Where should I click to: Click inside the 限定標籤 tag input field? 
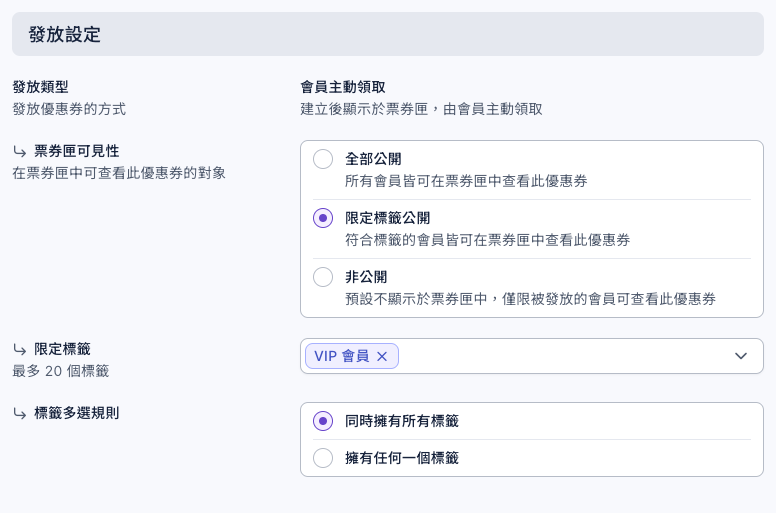coord(532,356)
